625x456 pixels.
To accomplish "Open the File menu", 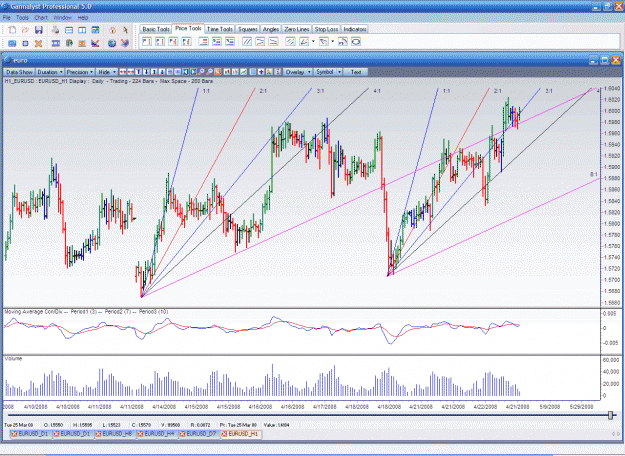I will pos(6,18).
